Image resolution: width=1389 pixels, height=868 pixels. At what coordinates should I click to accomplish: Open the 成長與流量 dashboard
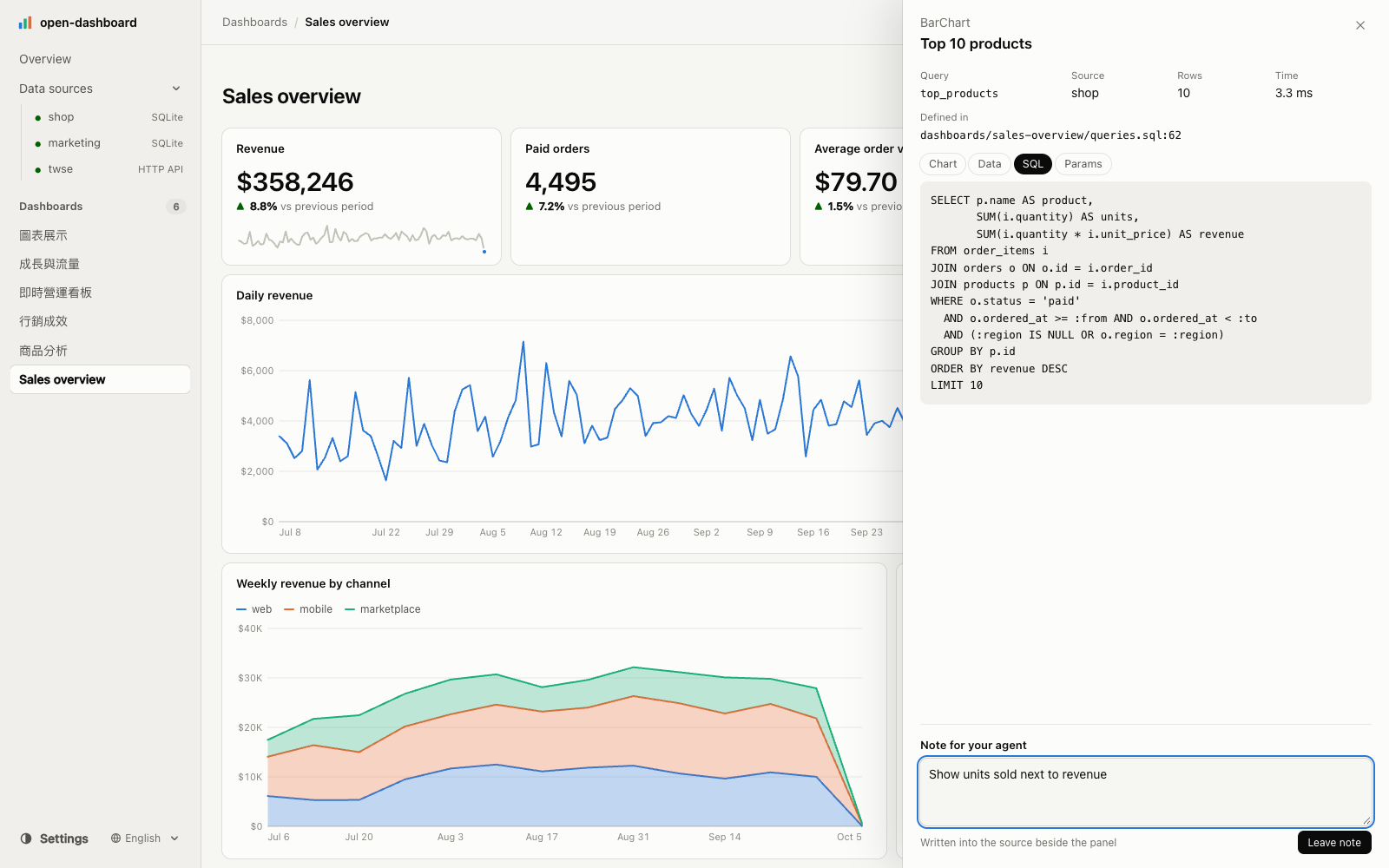coord(100,264)
